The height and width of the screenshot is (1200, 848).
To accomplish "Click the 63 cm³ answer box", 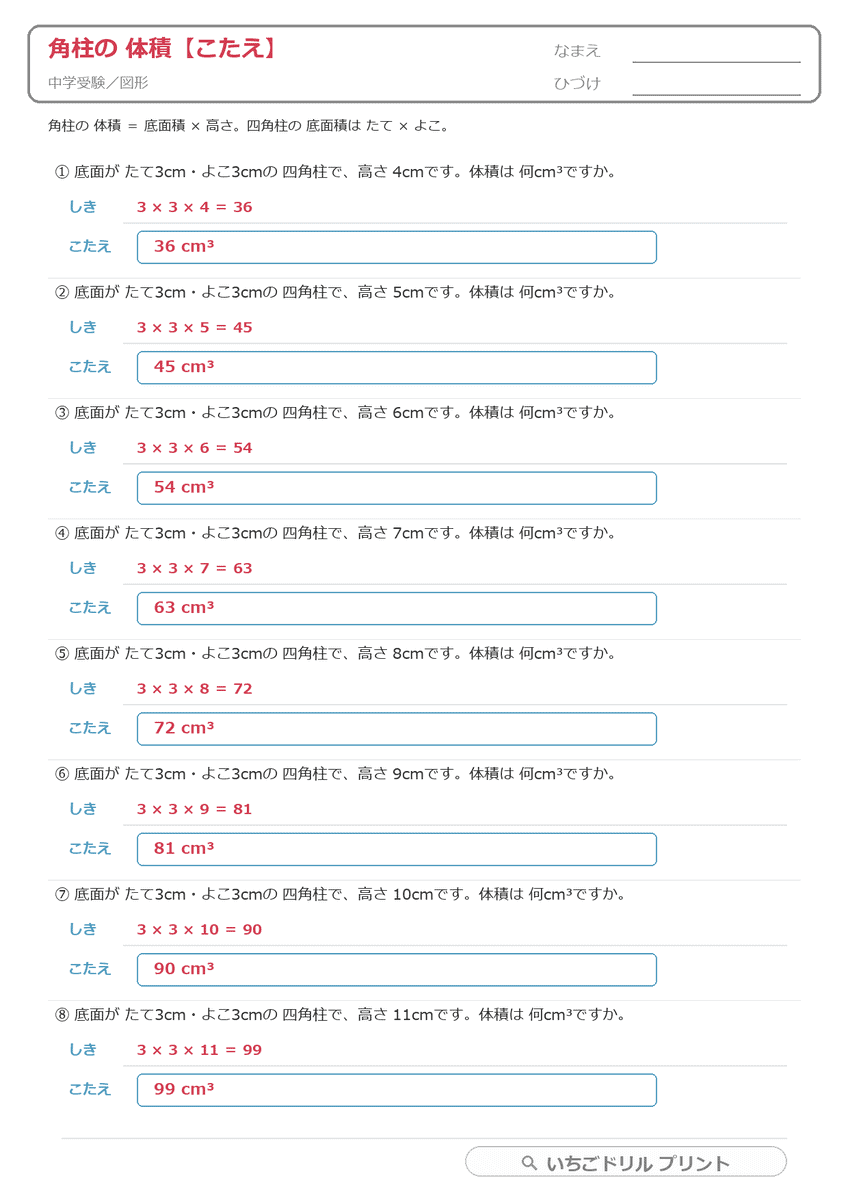I will [397, 608].
